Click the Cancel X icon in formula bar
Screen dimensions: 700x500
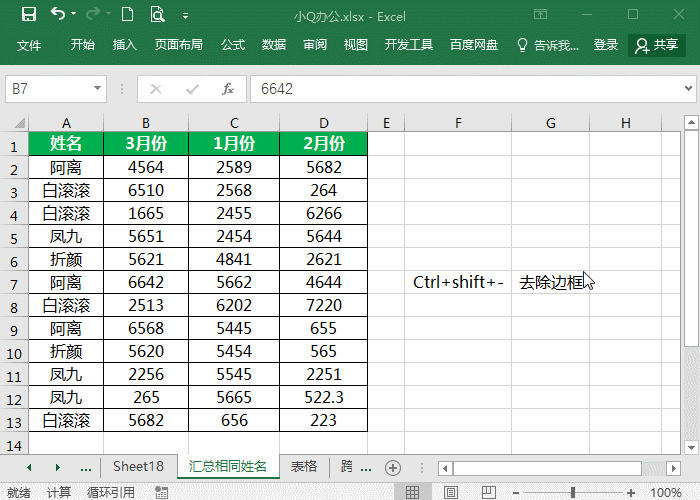click(x=156, y=89)
